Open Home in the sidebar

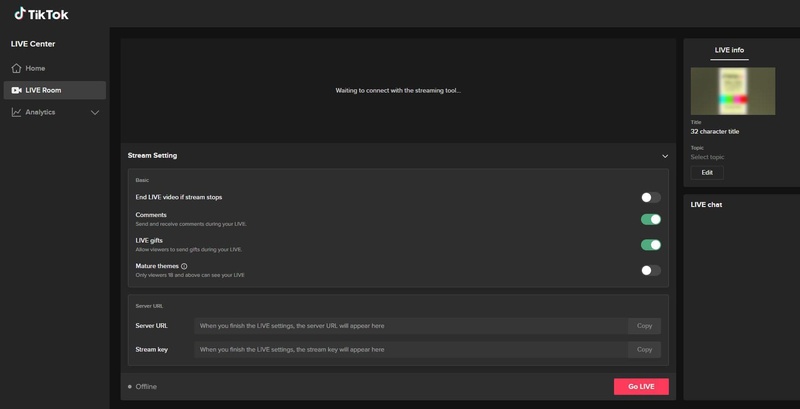pyautogui.click(x=35, y=68)
